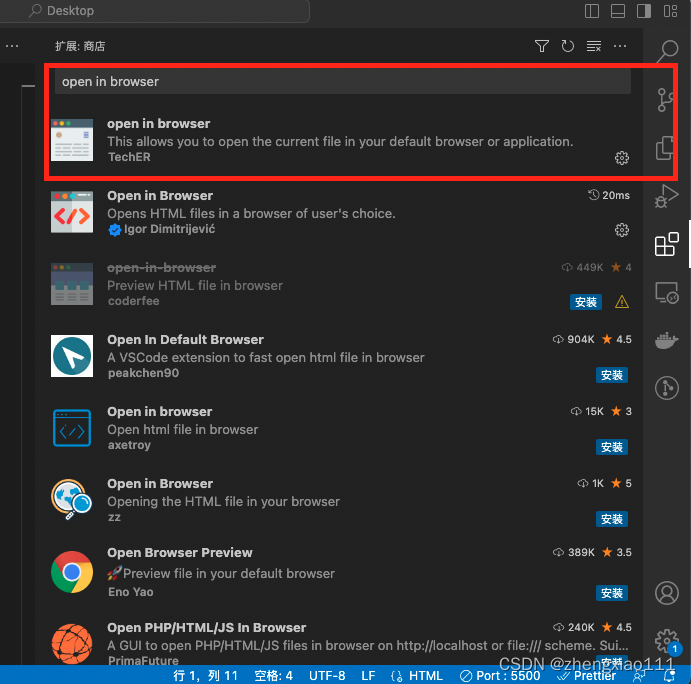Install the coderfee open-in-browser extension

click(x=586, y=302)
